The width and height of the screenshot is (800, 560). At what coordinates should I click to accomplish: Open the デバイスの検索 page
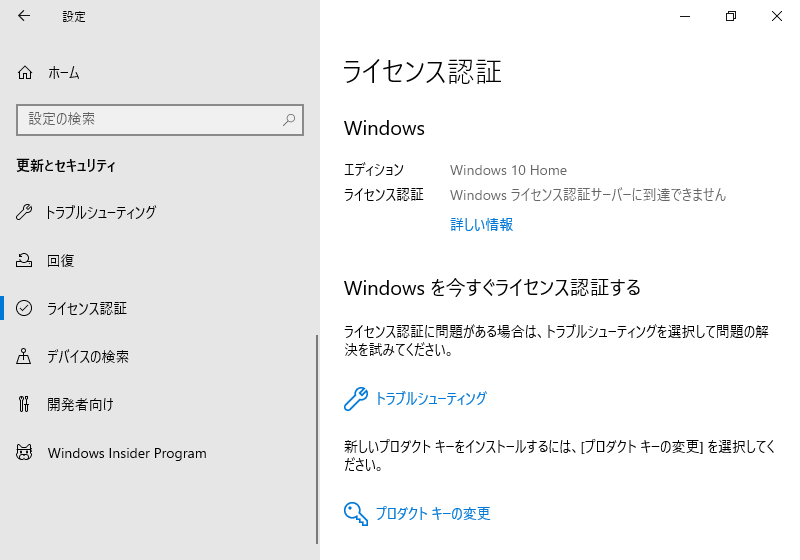coord(88,357)
